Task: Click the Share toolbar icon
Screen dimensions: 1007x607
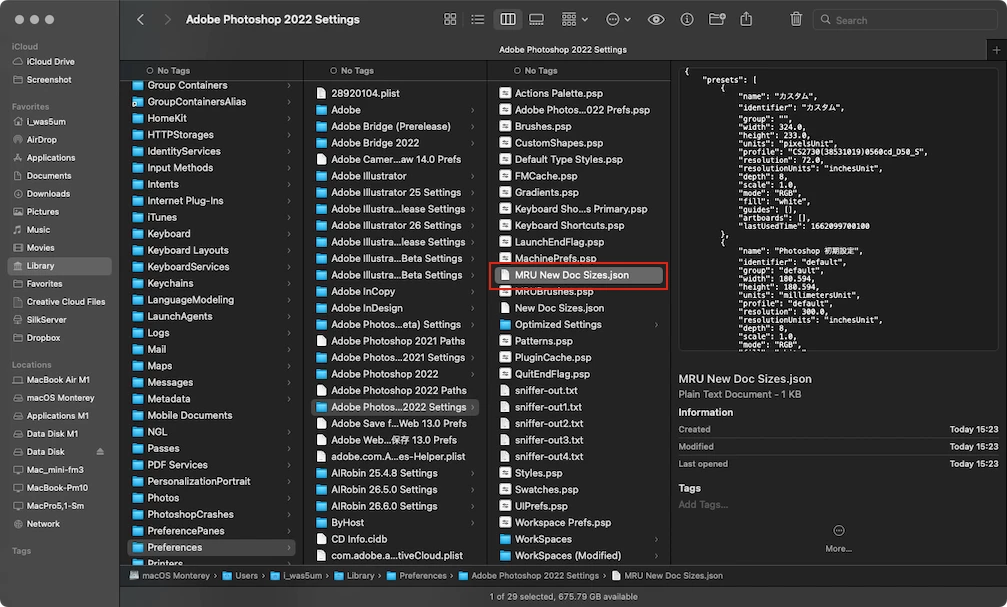Action: click(746, 19)
